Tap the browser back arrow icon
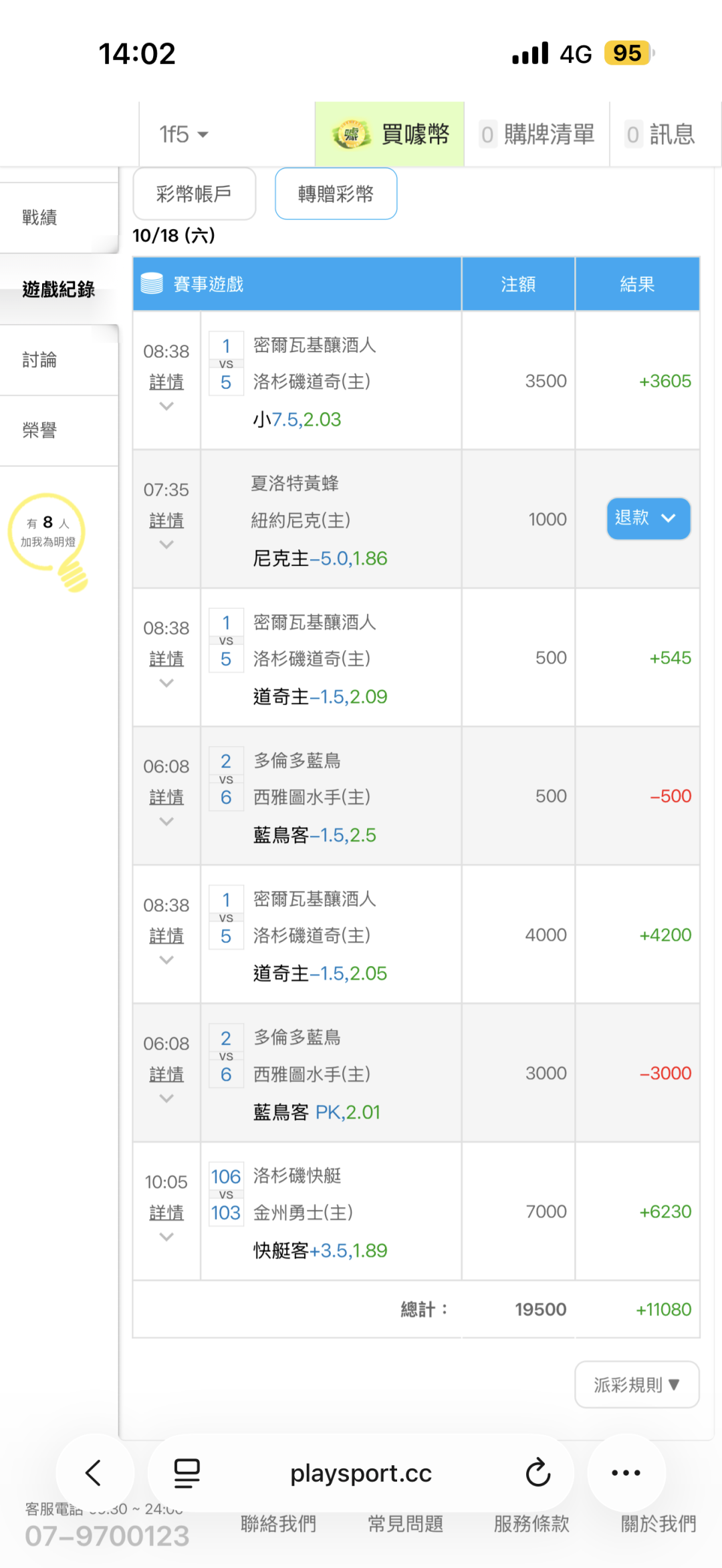Viewport: 722px width, 1568px height. [94, 1472]
